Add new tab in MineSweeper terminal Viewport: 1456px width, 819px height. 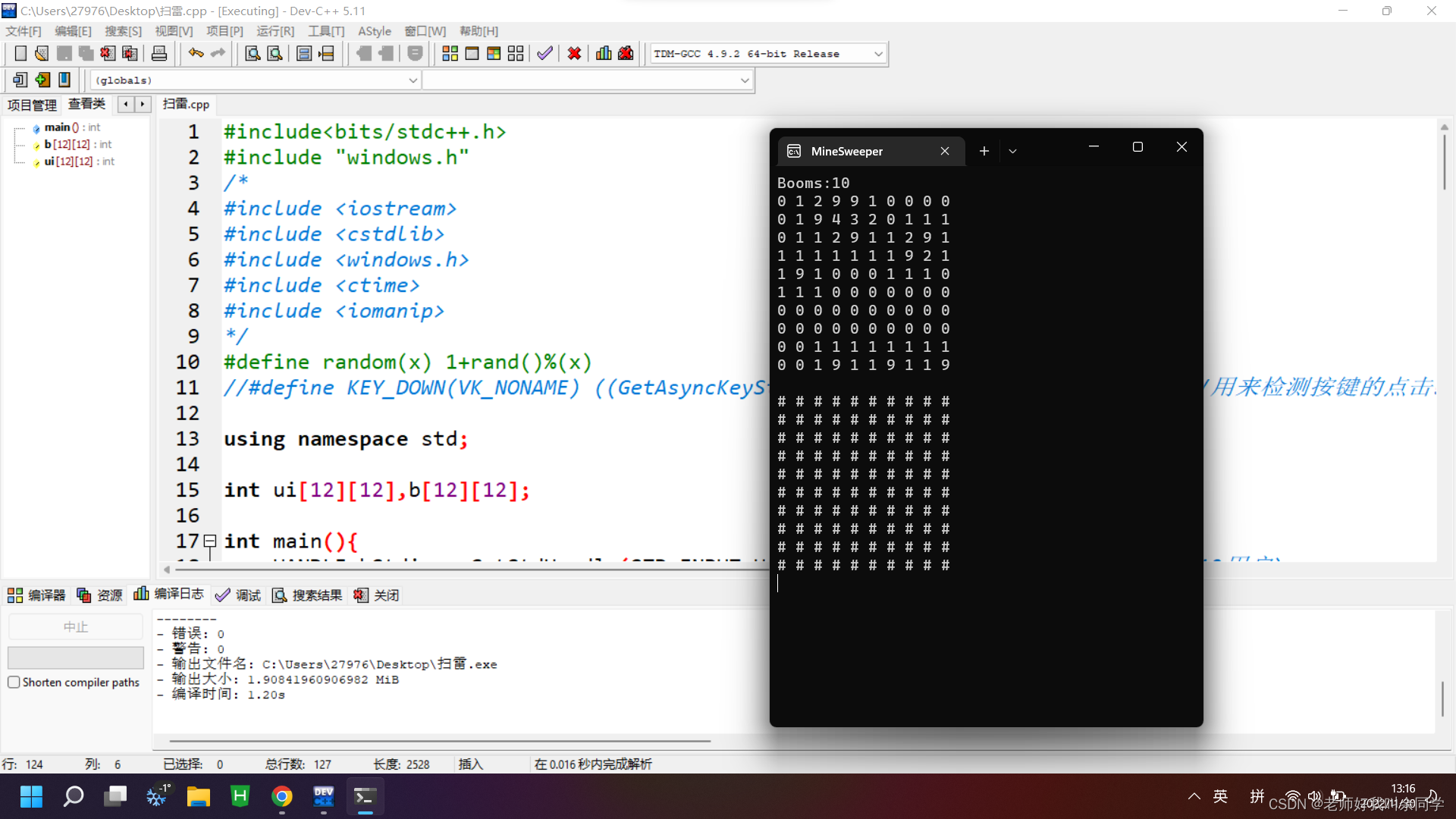[x=984, y=151]
